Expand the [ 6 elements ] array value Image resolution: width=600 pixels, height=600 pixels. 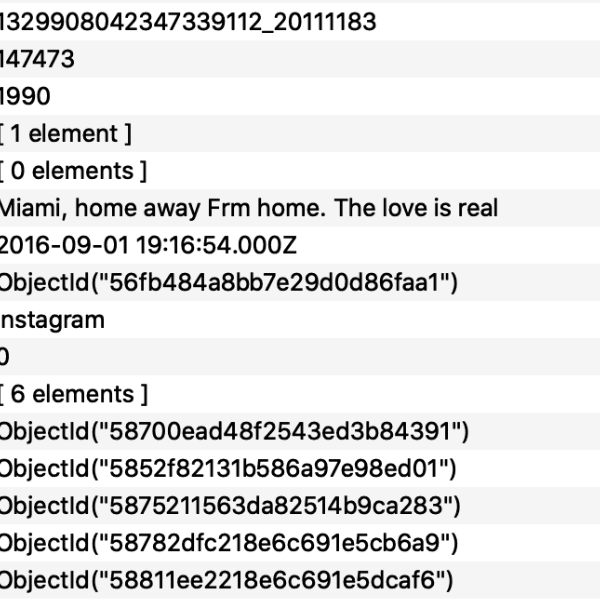(x=75, y=394)
